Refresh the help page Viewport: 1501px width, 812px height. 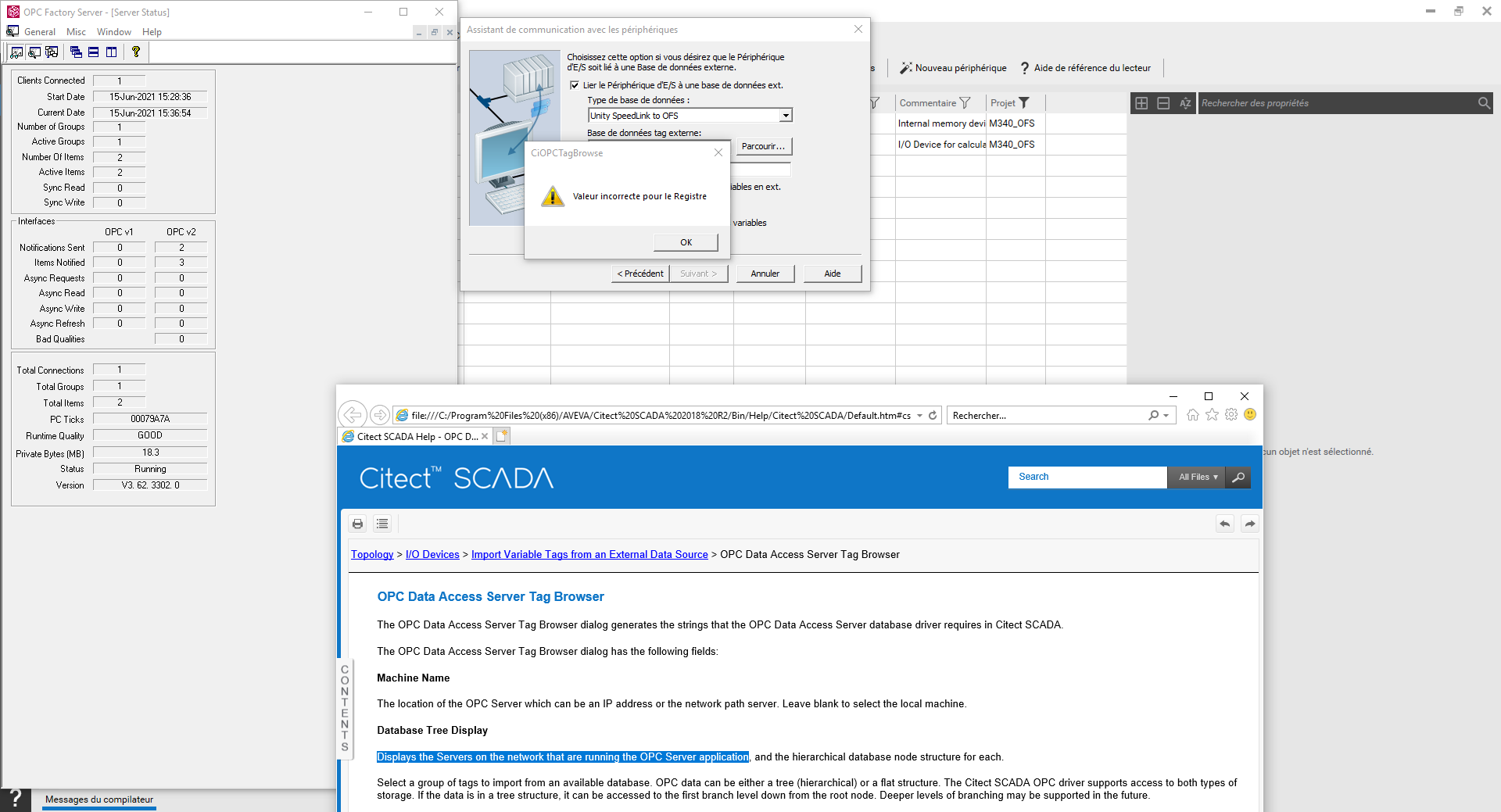(933, 416)
